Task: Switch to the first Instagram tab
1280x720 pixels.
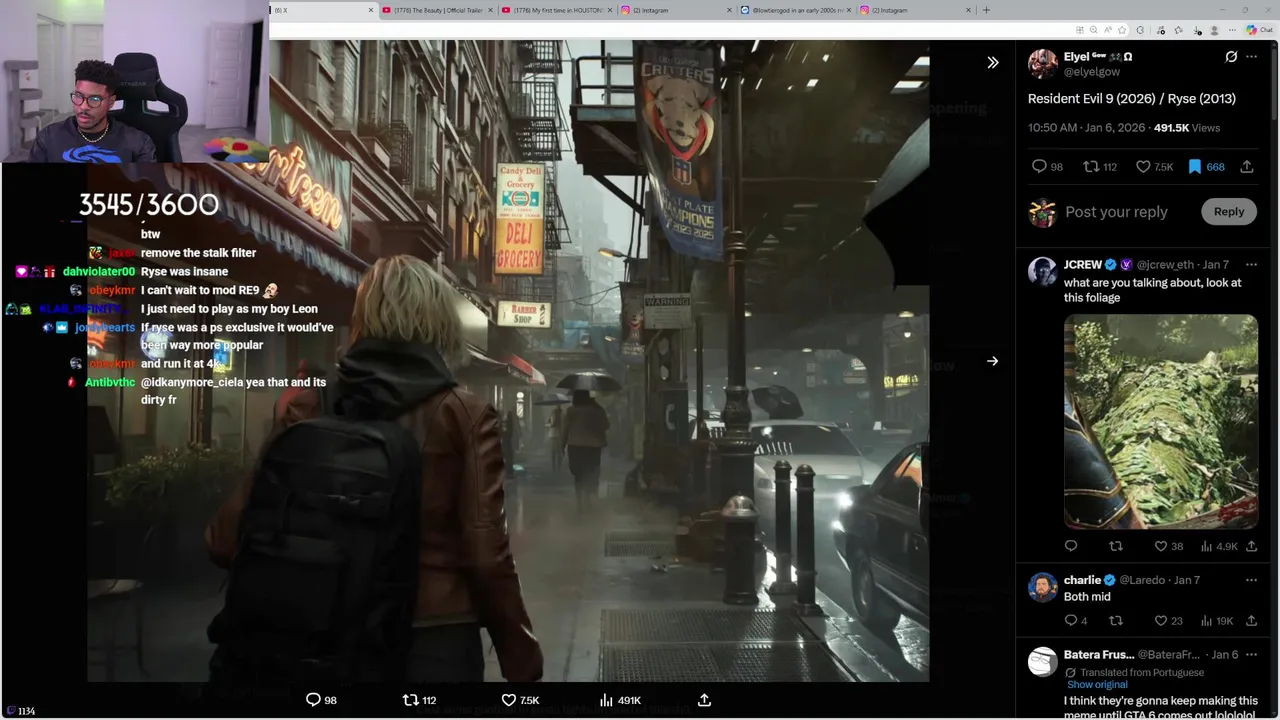Action: point(675,10)
